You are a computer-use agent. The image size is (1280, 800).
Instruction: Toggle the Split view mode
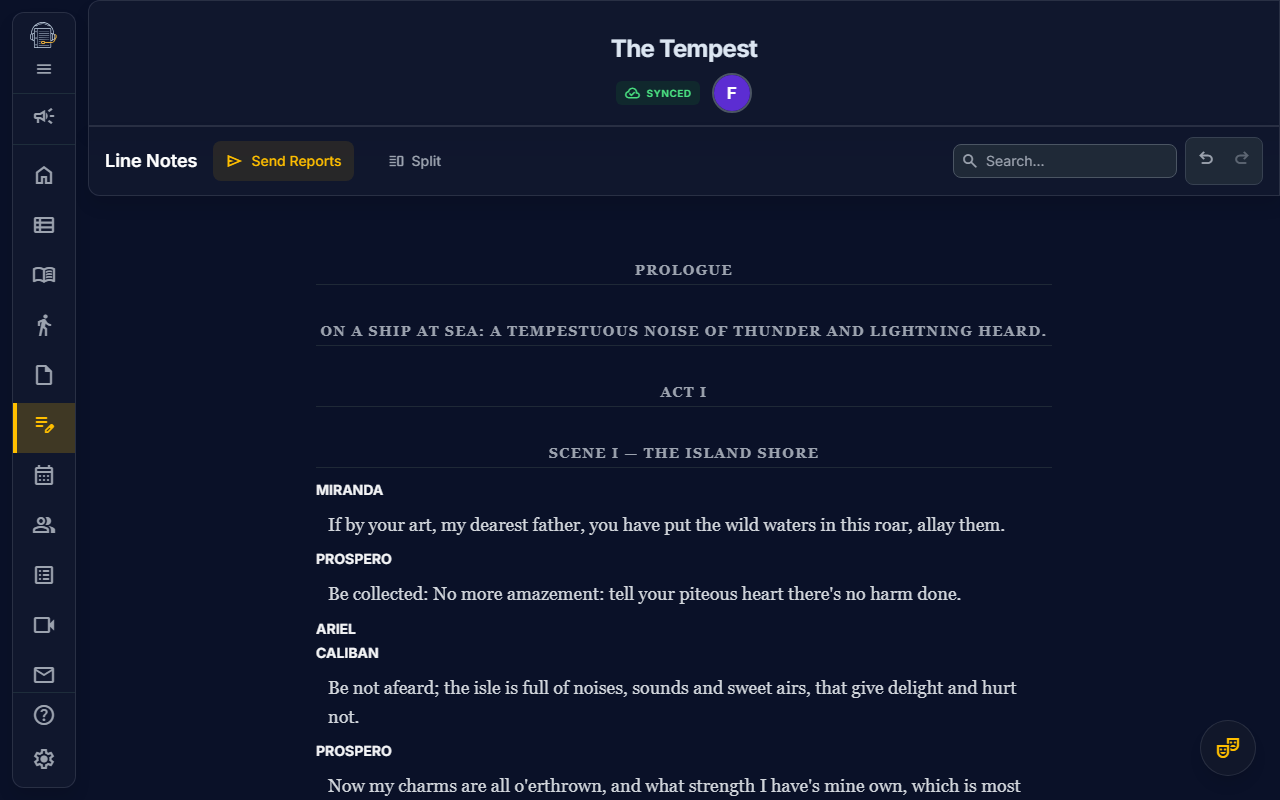414,160
